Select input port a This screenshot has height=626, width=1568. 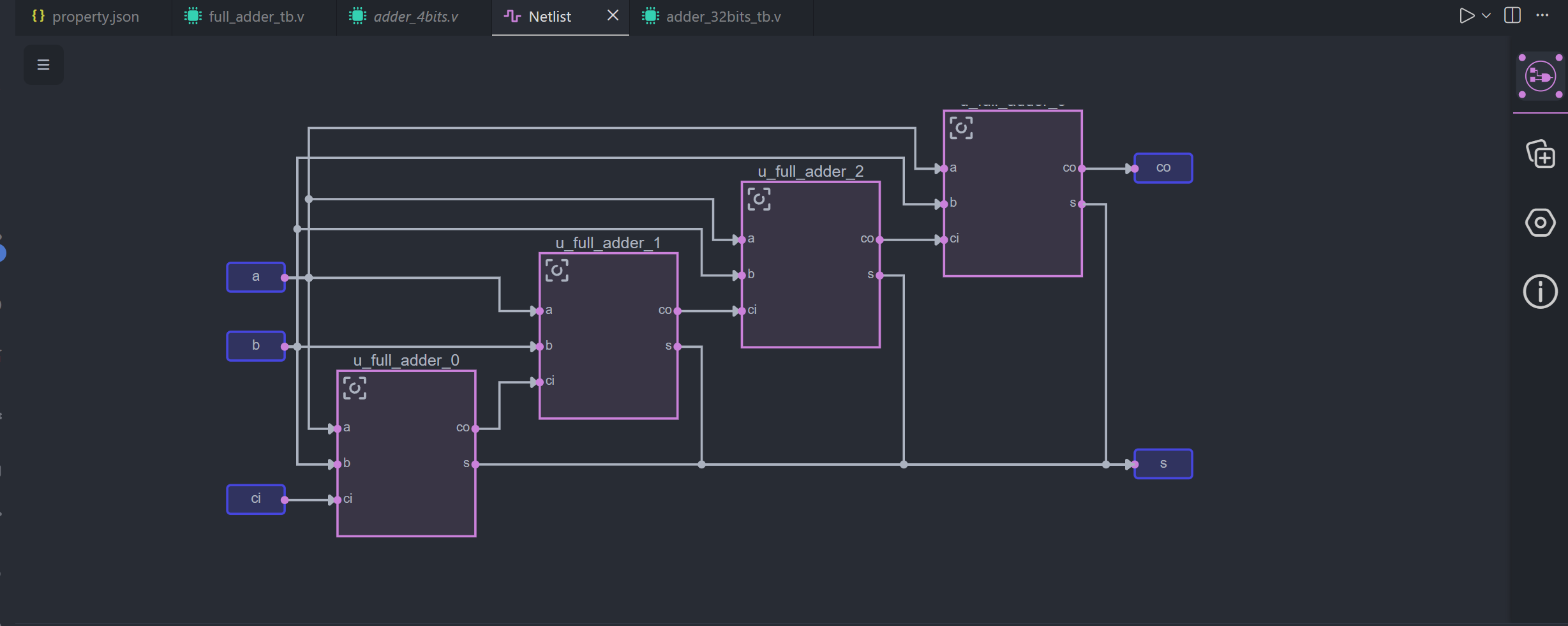tap(256, 277)
